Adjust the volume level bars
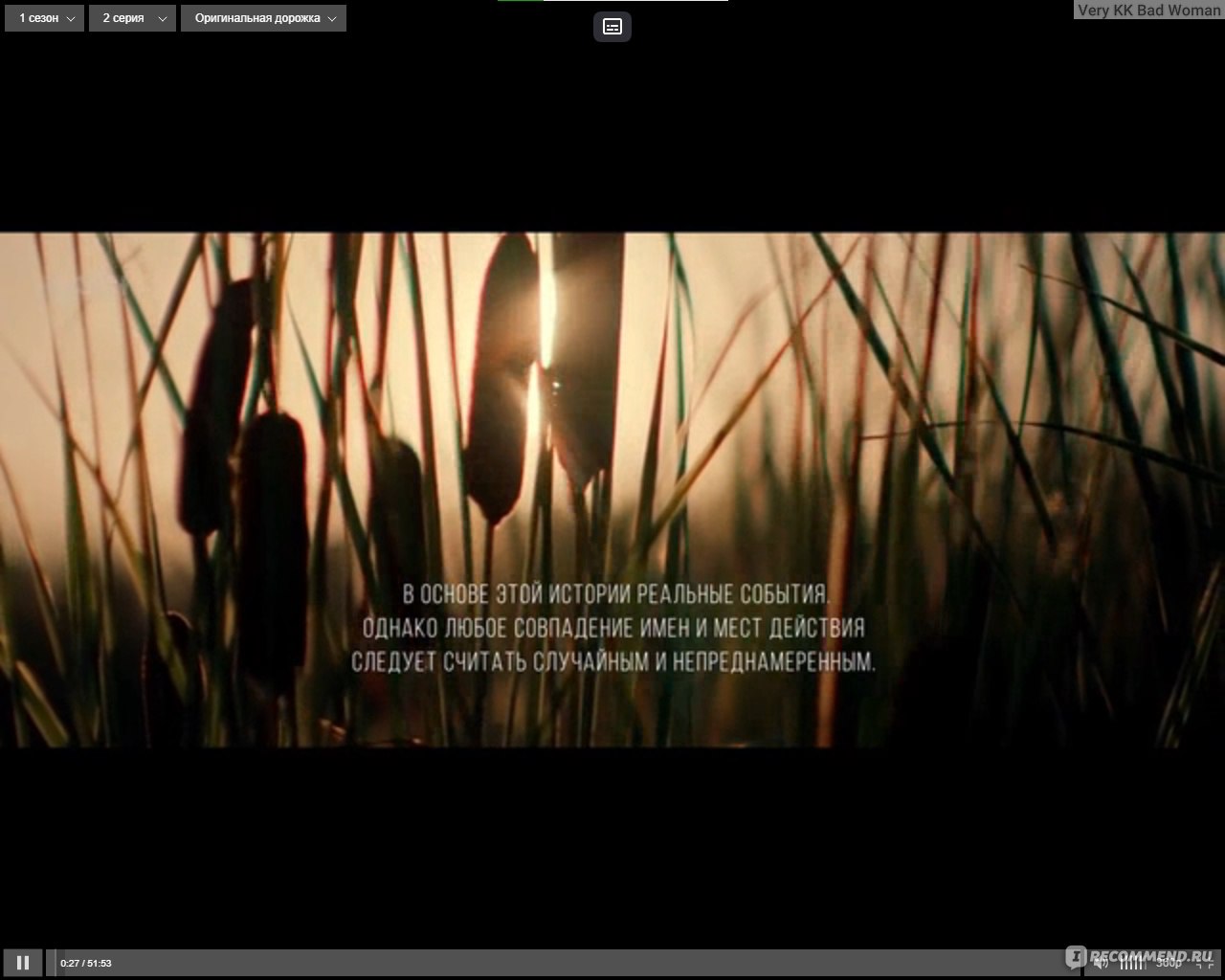The width and height of the screenshot is (1225, 980). (x=1132, y=962)
